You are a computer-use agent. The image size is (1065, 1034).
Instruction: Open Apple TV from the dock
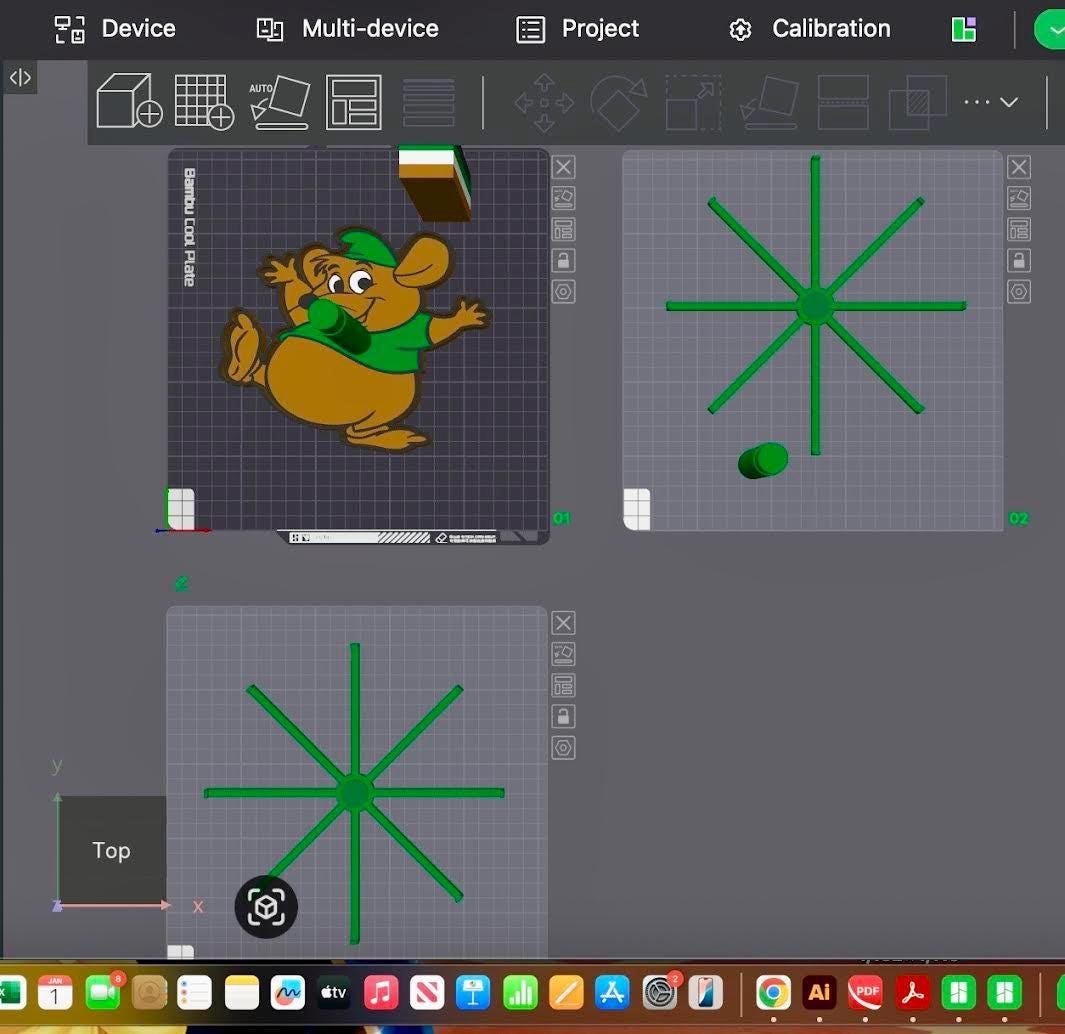click(x=334, y=993)
